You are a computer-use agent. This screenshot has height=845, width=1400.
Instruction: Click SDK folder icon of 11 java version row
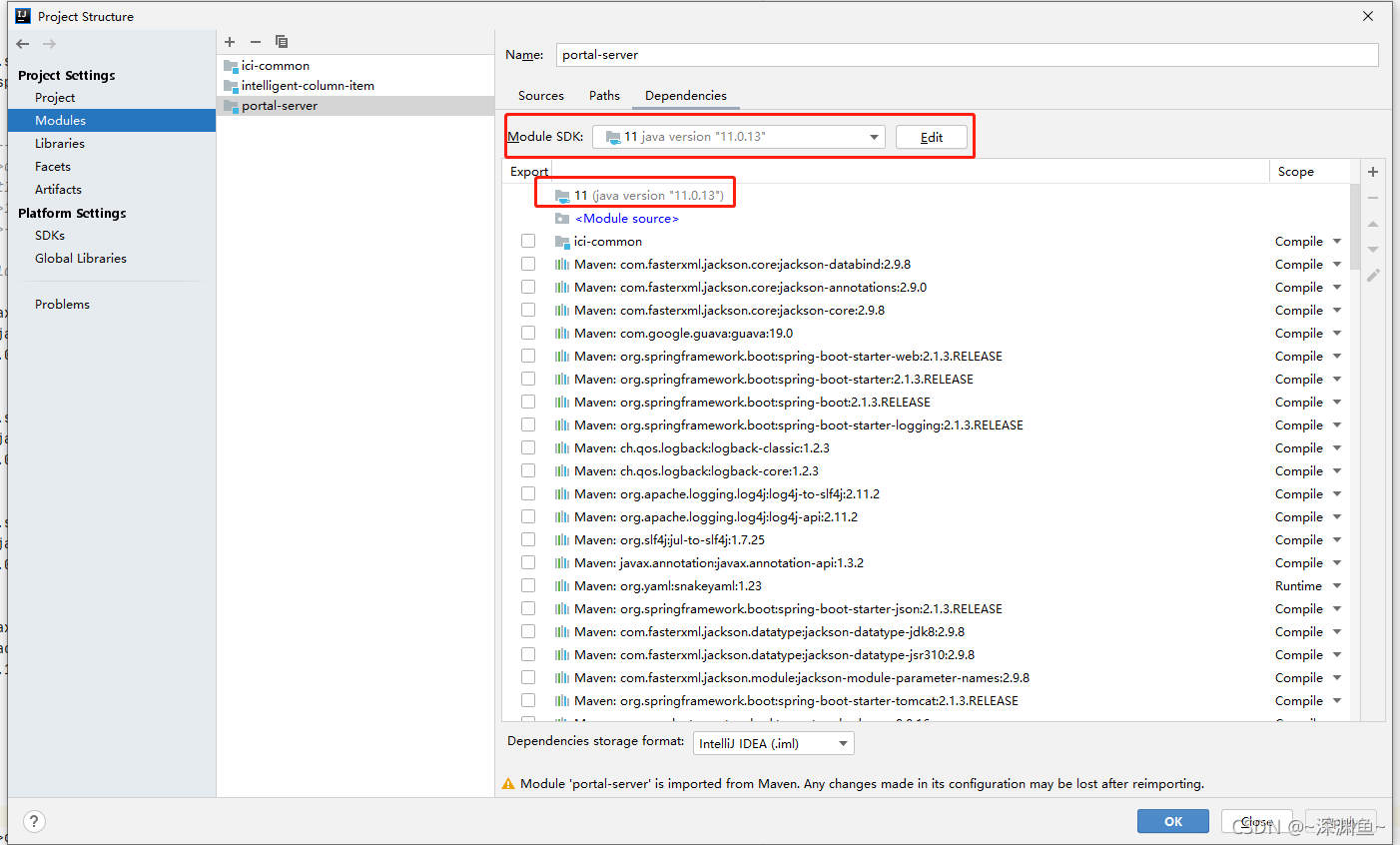pyautogui.click(x=562, y=196)
